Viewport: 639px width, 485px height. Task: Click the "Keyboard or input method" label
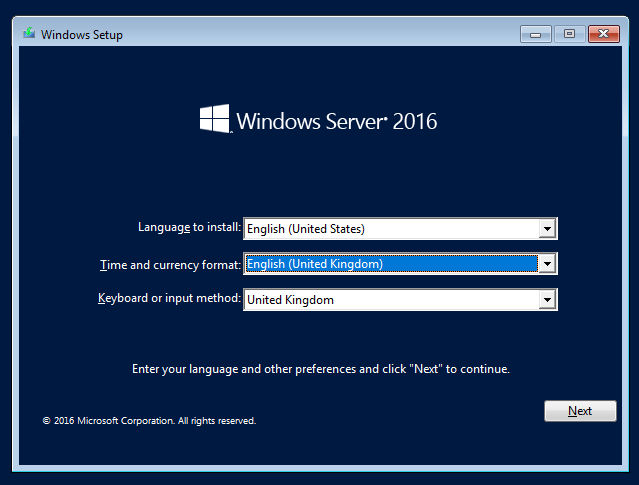pos(169,299)
